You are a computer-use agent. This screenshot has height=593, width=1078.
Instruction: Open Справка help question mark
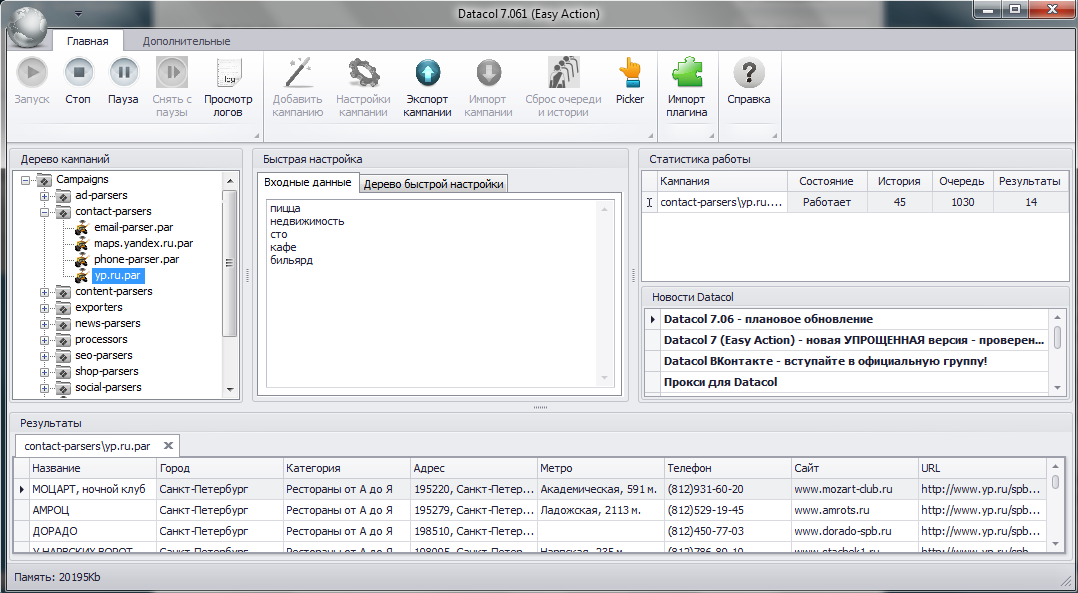click(749, 71)
